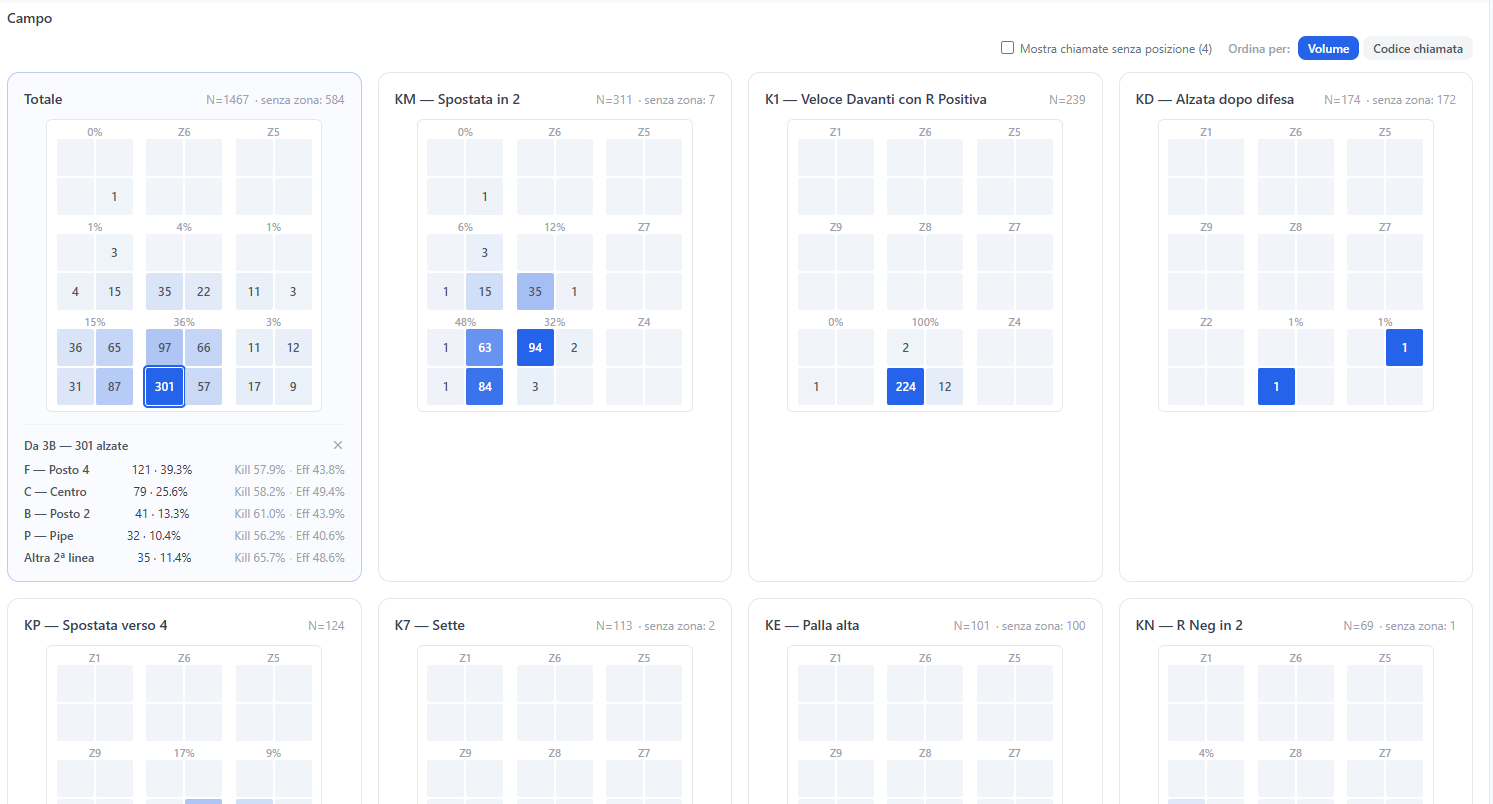Select the Kill 61.0% value for Posto 2
Image resolution: width=1493 pixels, height=804 pixels.
260,514
